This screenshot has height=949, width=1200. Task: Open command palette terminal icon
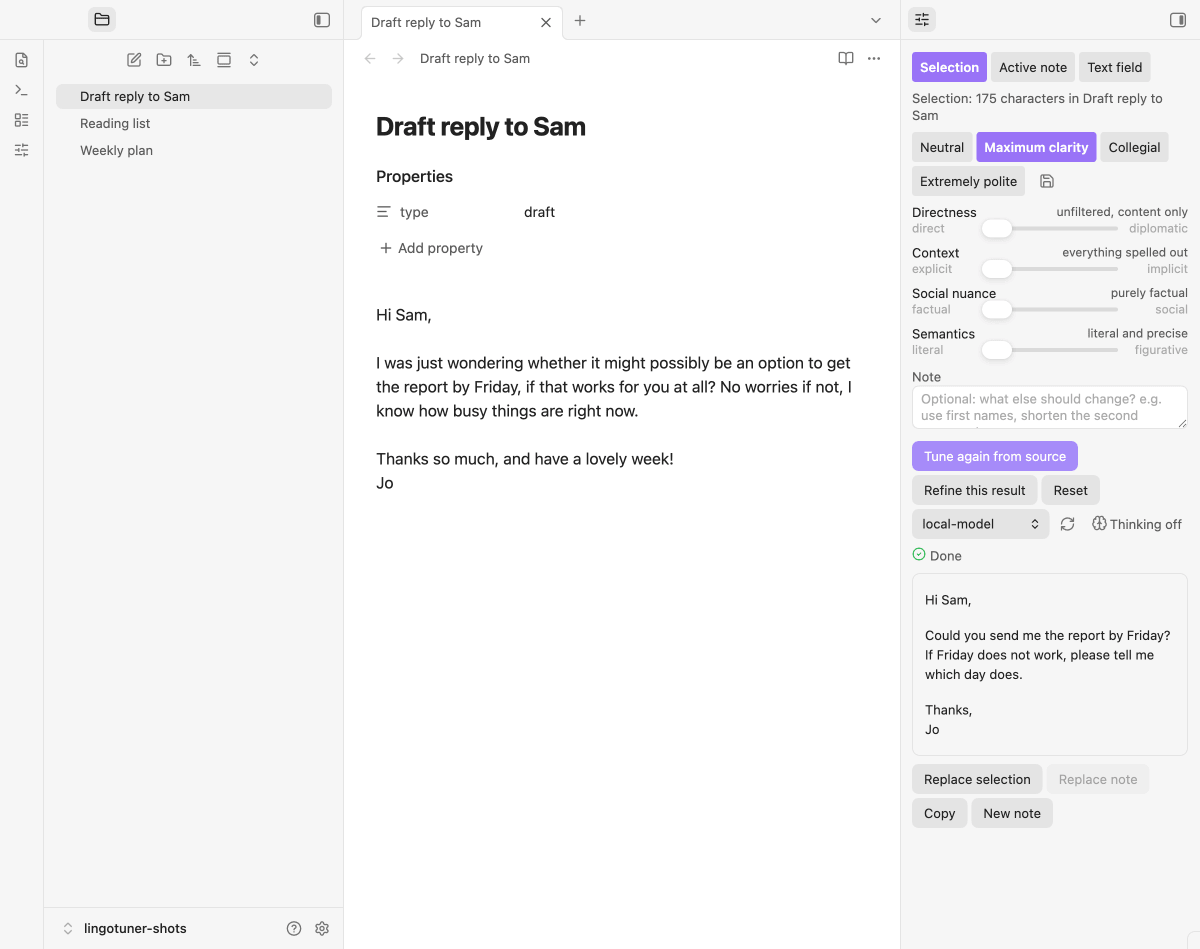click(x=22, y=90)
